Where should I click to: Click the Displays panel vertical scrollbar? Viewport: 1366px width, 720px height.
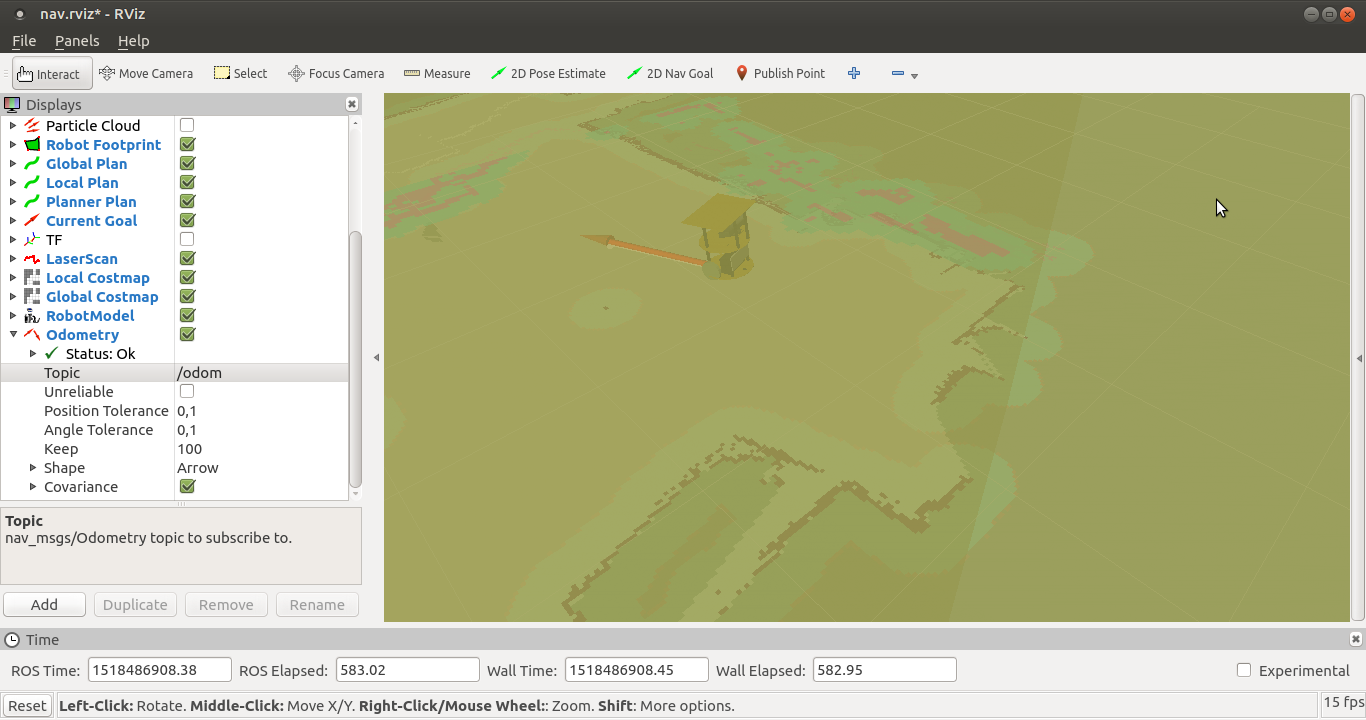coord(355,360)
